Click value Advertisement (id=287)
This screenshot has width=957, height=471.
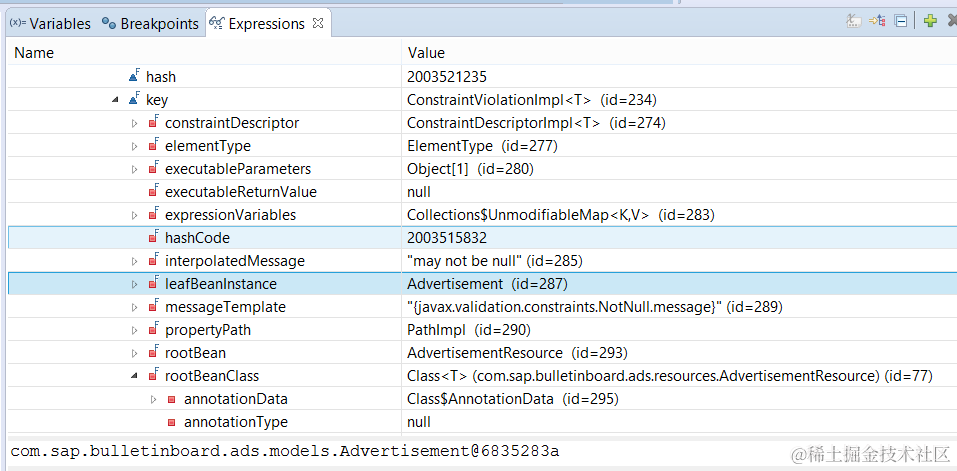[488, 284]
